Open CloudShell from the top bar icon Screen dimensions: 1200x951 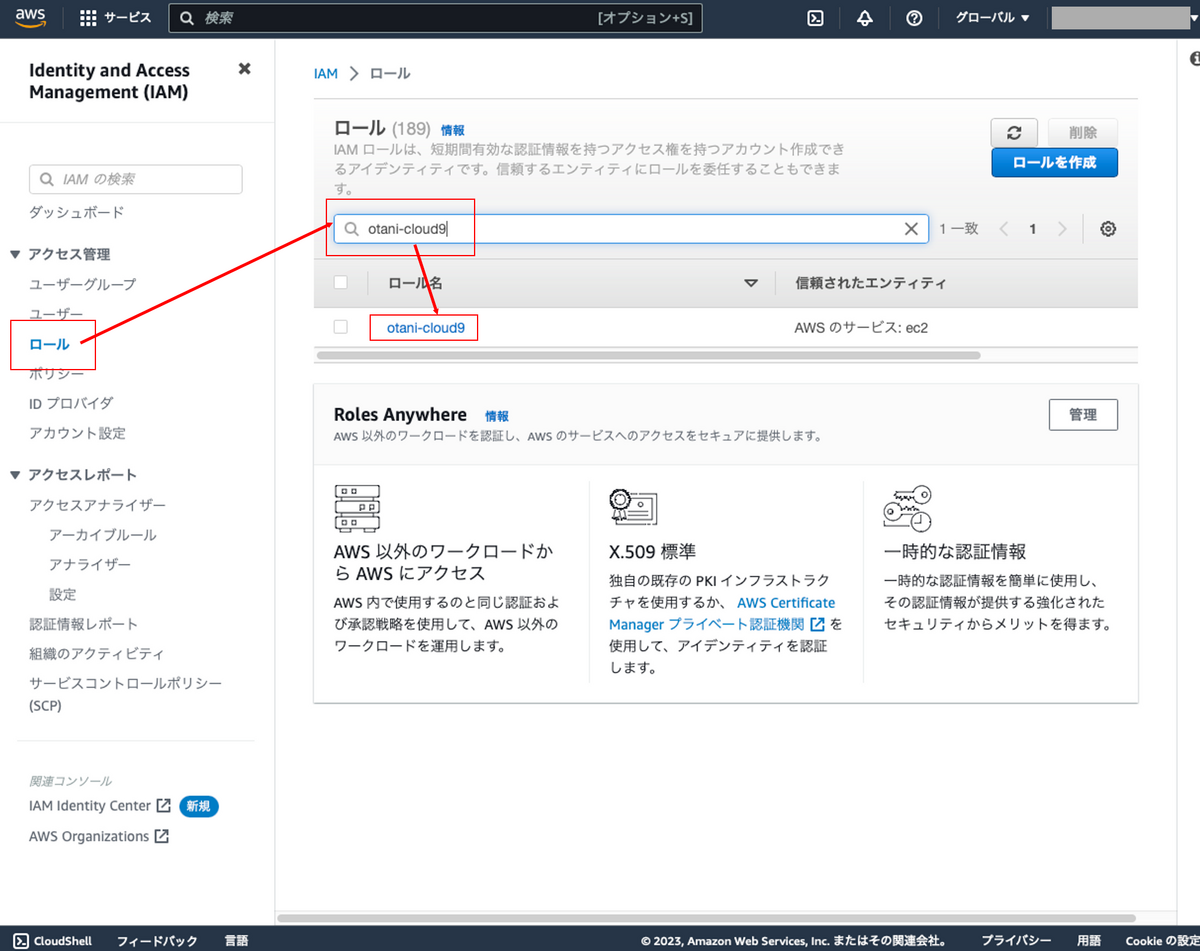(816, 18)
